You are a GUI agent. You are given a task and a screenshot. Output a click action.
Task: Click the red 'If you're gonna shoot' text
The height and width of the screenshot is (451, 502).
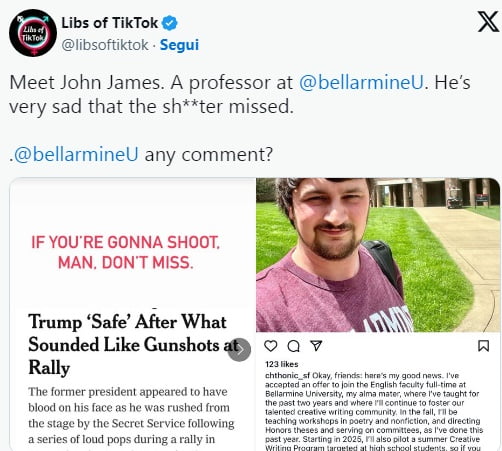126,252
